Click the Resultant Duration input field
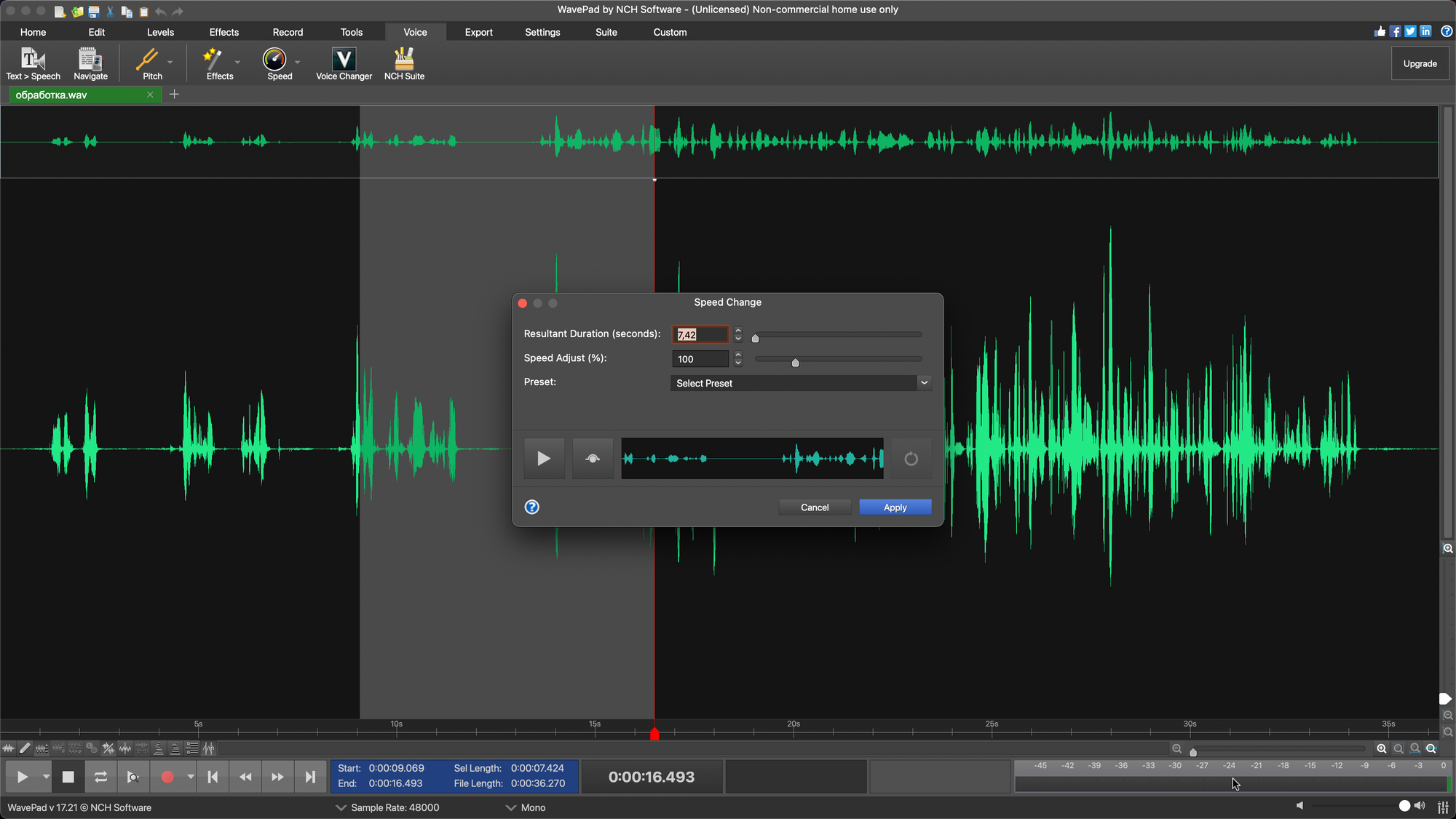This screenshot has height=819, width=1456. tap(700, 335)
